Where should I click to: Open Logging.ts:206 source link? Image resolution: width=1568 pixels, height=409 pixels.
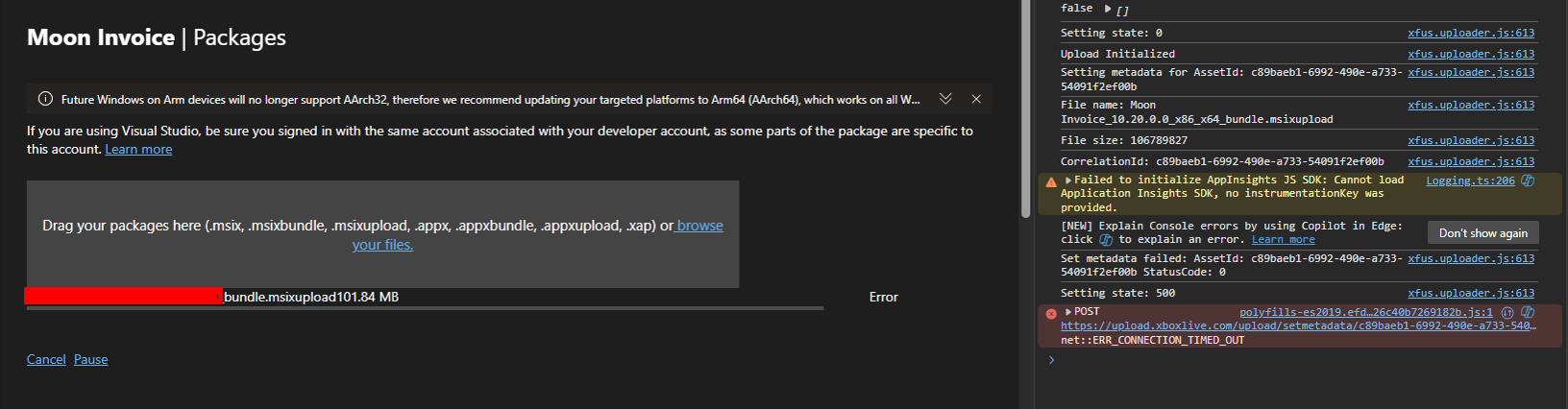coord(1469,180)
